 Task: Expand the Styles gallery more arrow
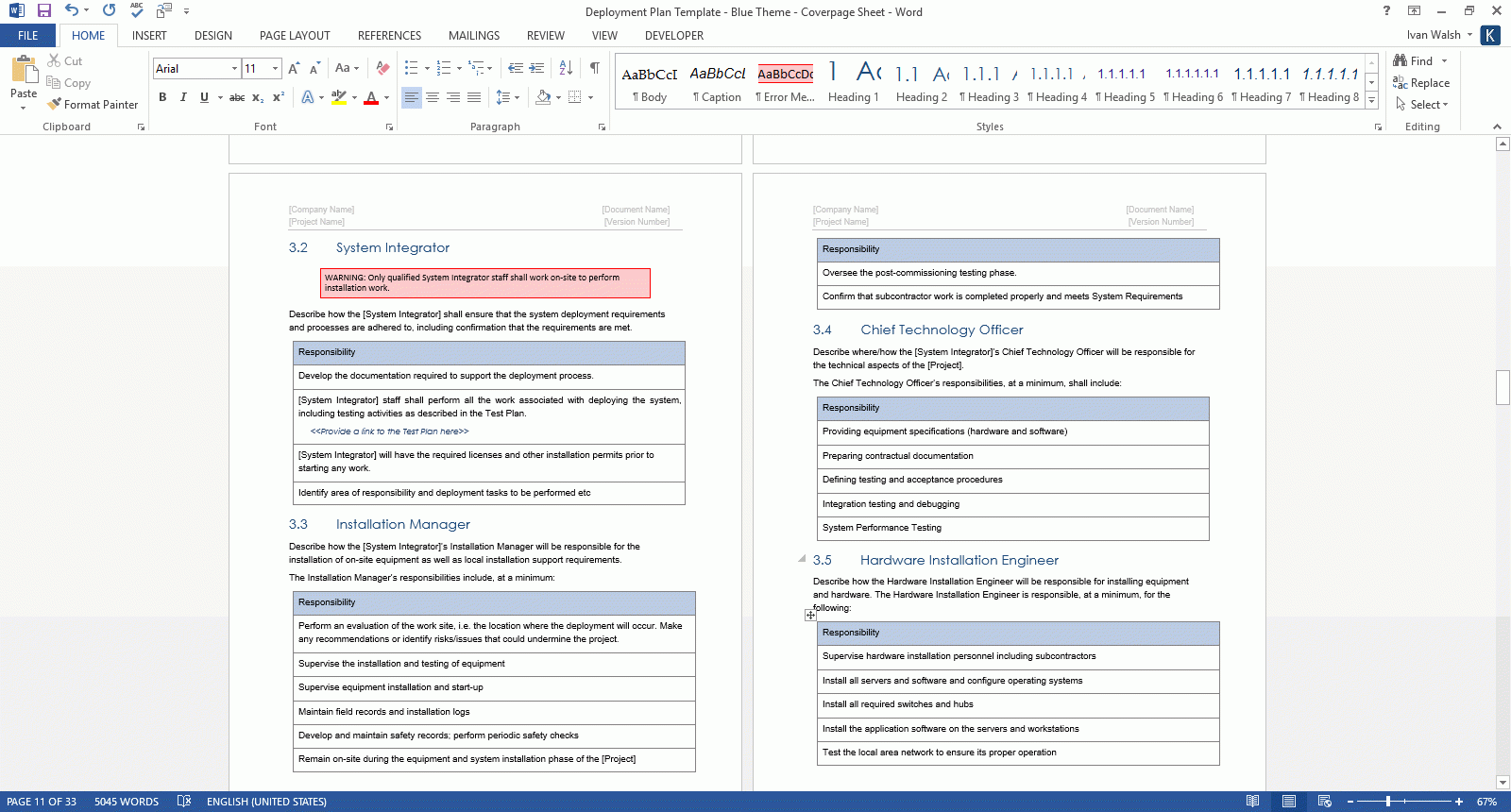coord(1372,101)
